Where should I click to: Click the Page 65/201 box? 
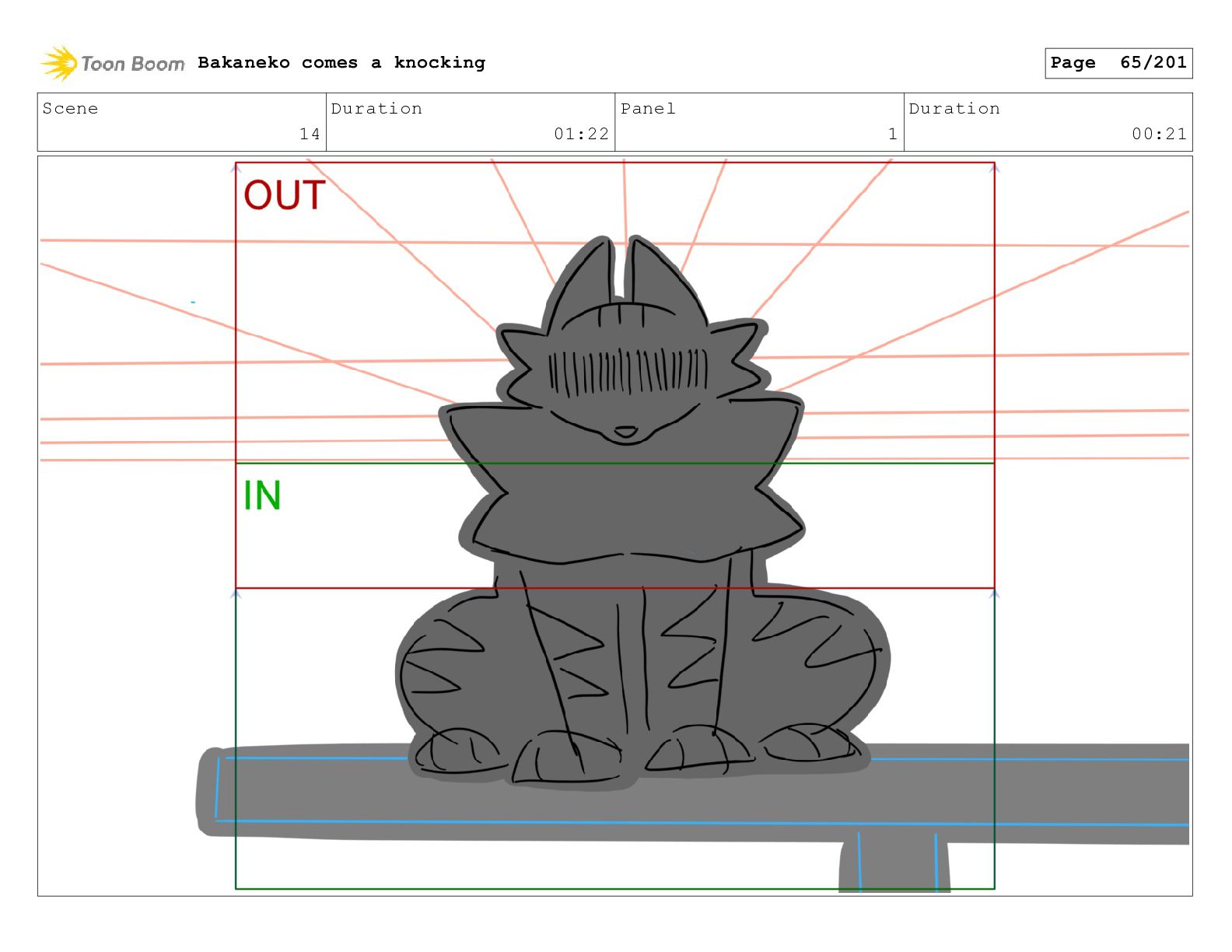[1118, 63]
